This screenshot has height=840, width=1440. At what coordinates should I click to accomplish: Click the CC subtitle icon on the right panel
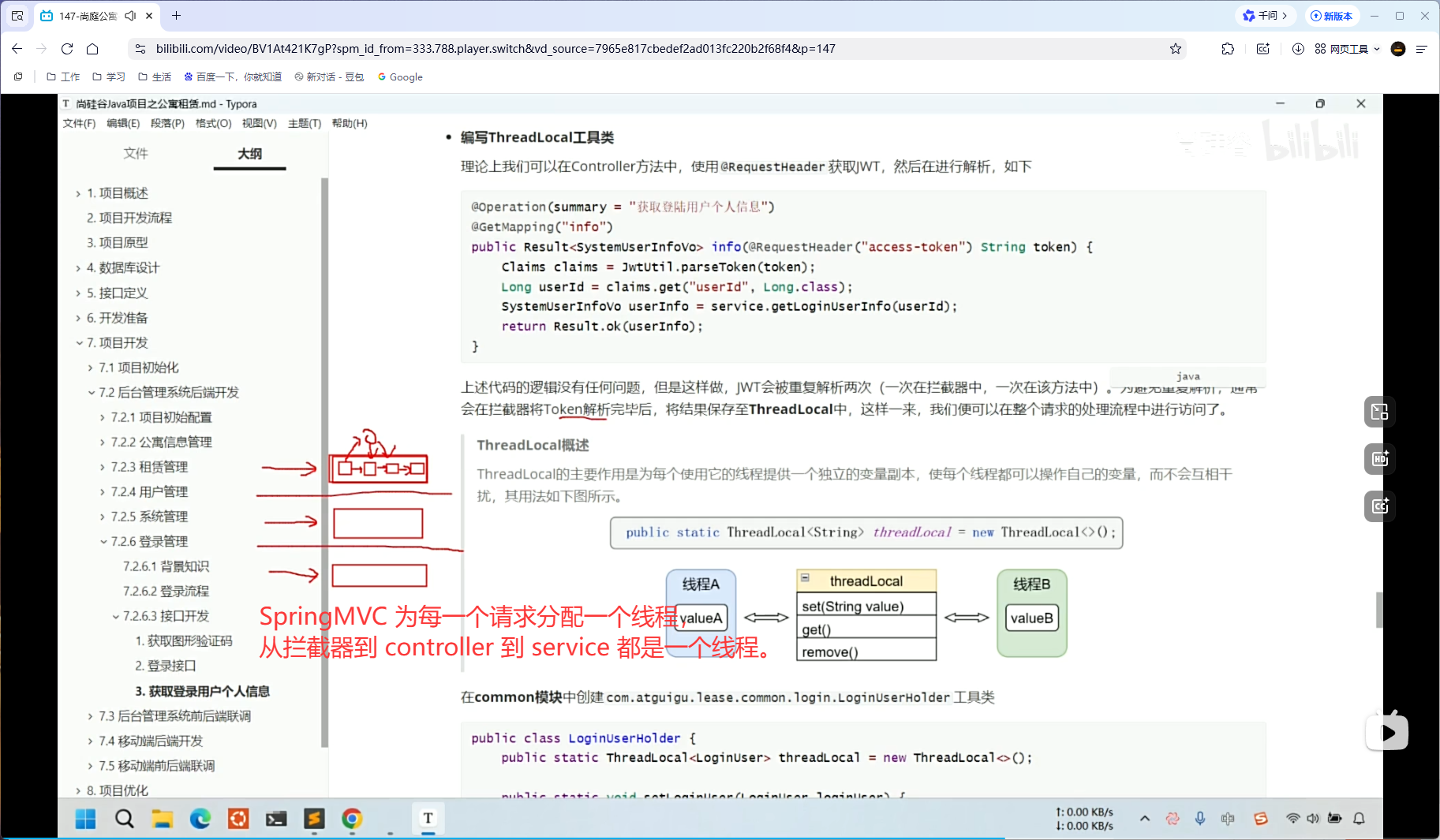point(1379,506)
